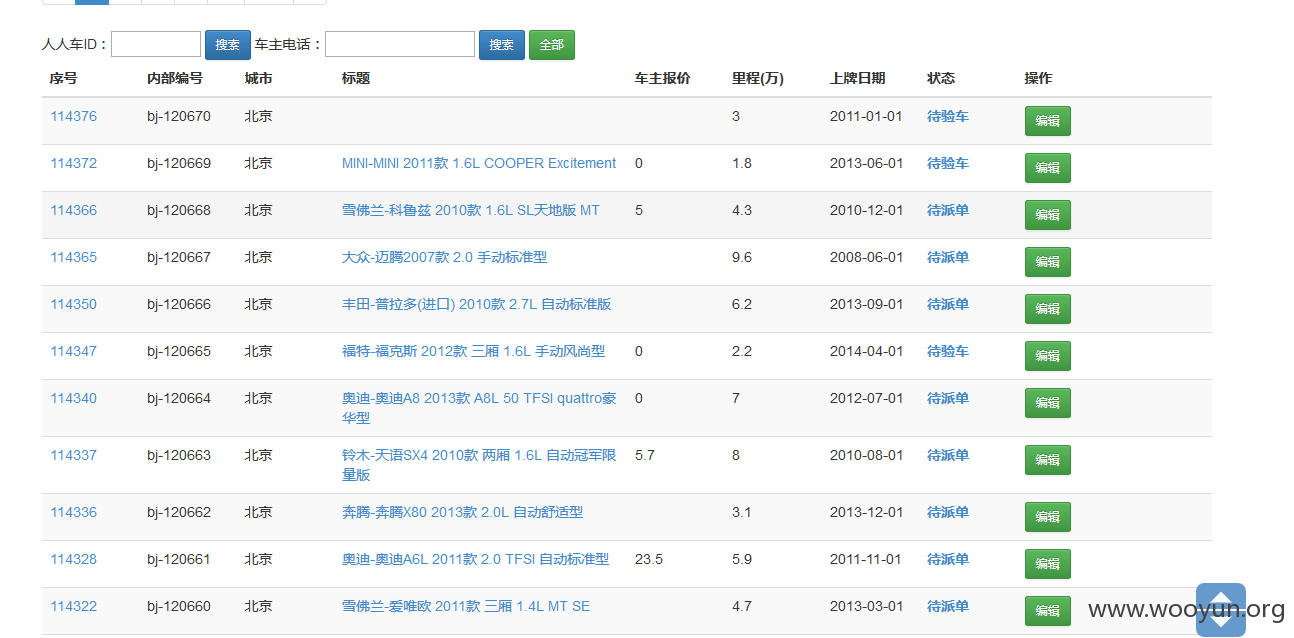This screenshot has width=1294, height=638.
Task: Click 编辑 button for row bj-120660
Action: [1047, 611]
